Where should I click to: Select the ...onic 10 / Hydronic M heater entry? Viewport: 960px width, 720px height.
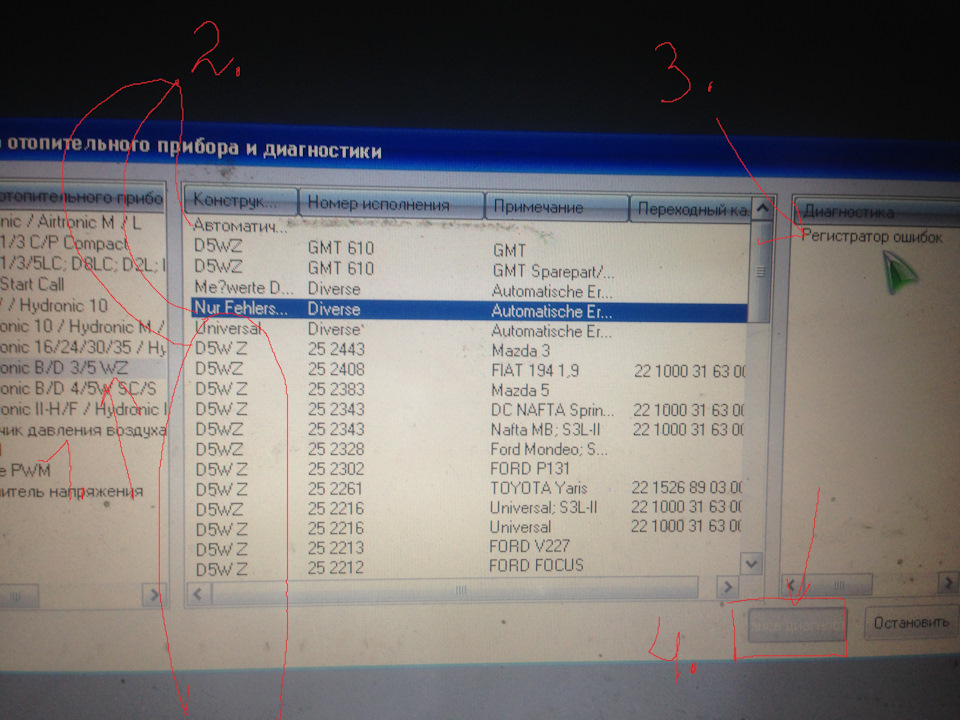pos(83,326)
